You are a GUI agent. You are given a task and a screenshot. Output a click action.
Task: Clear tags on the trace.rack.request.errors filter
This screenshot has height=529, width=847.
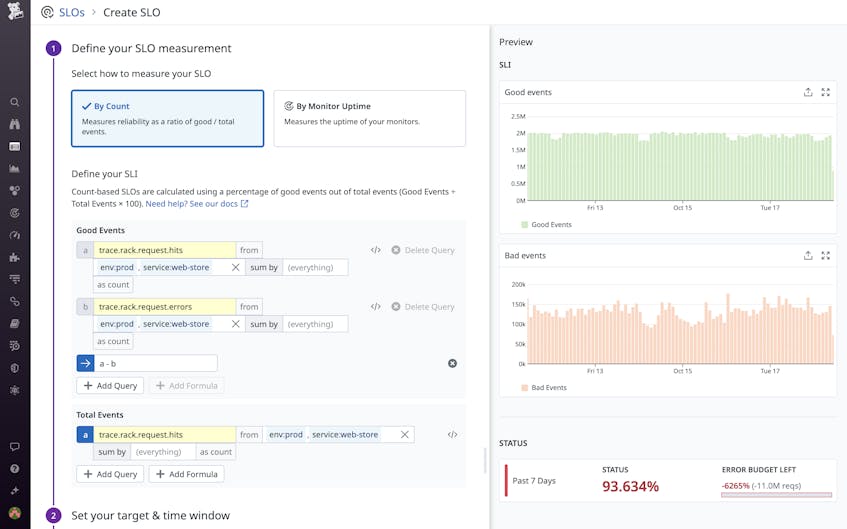tap(236, 324)
